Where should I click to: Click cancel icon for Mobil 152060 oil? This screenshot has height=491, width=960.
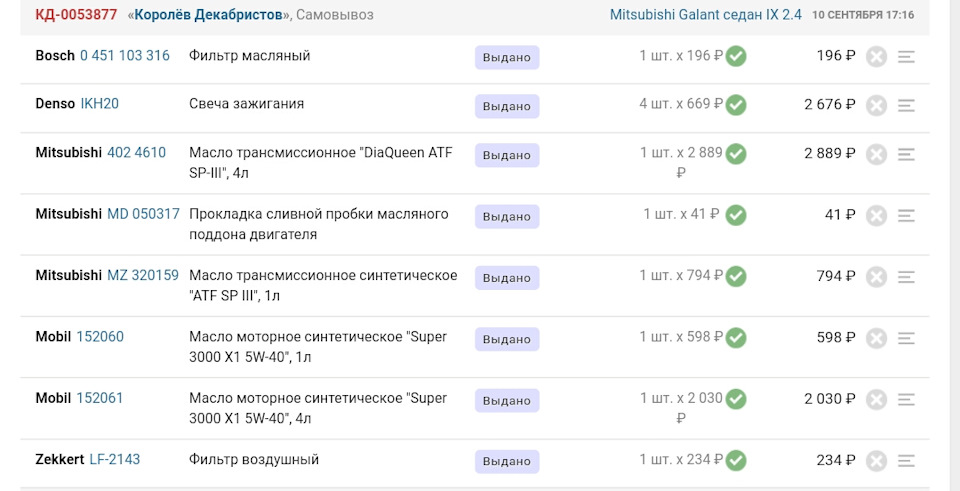click(876, 339)
